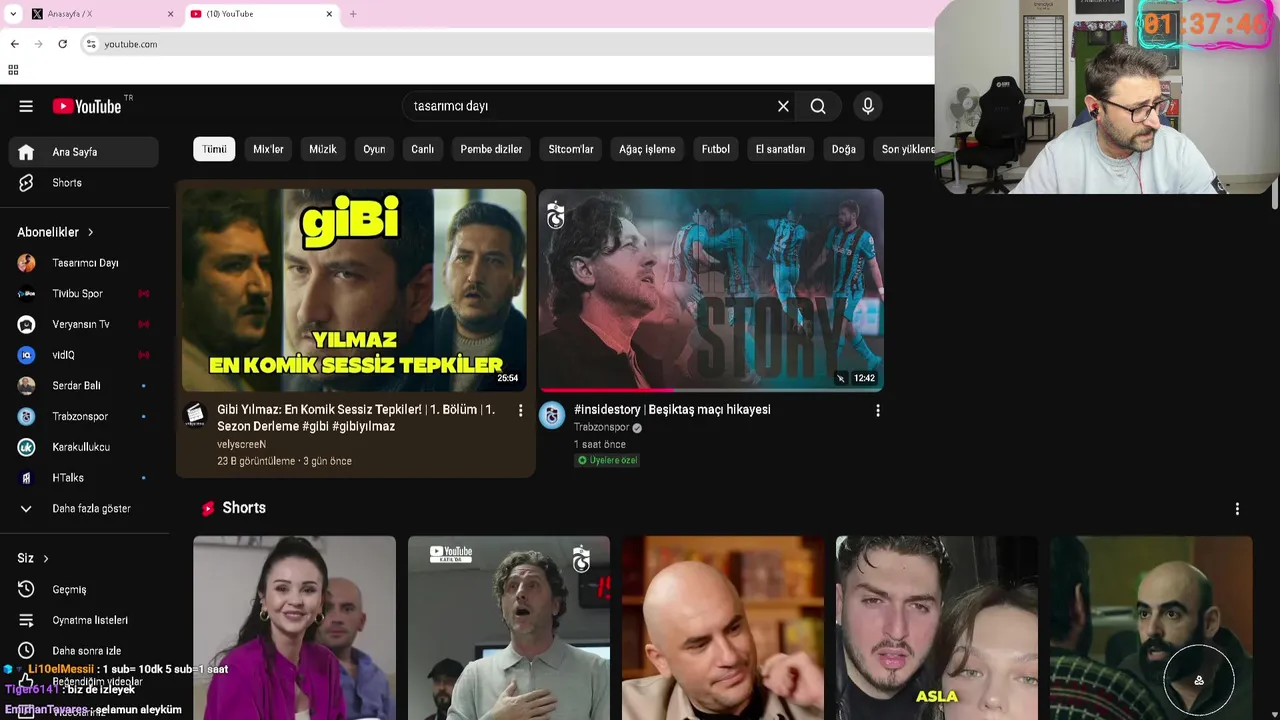Click the YouTube logo
Screen dimensions: 1280x720
coord(87,106)
